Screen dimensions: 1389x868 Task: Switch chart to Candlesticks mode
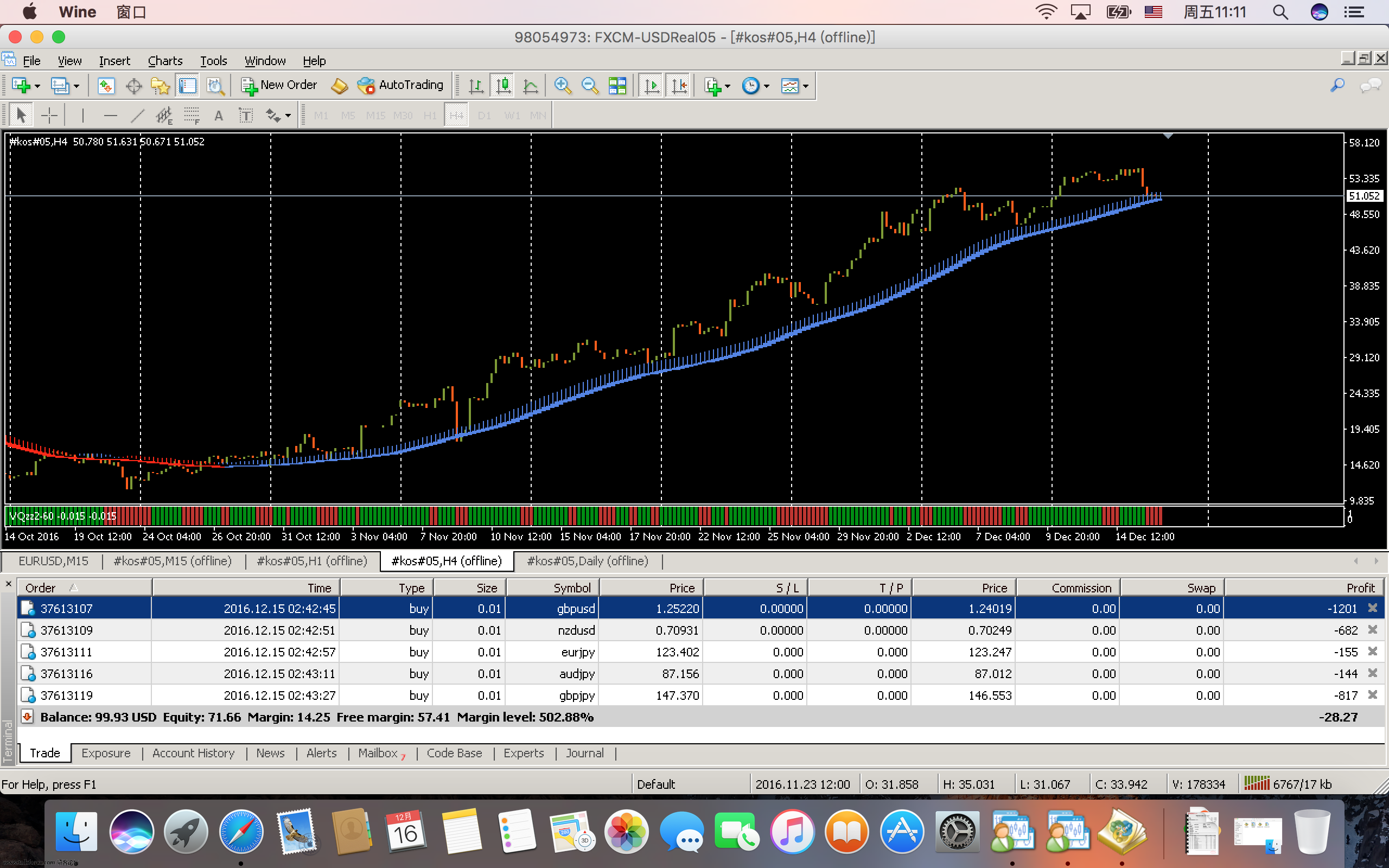coord(503,86)
